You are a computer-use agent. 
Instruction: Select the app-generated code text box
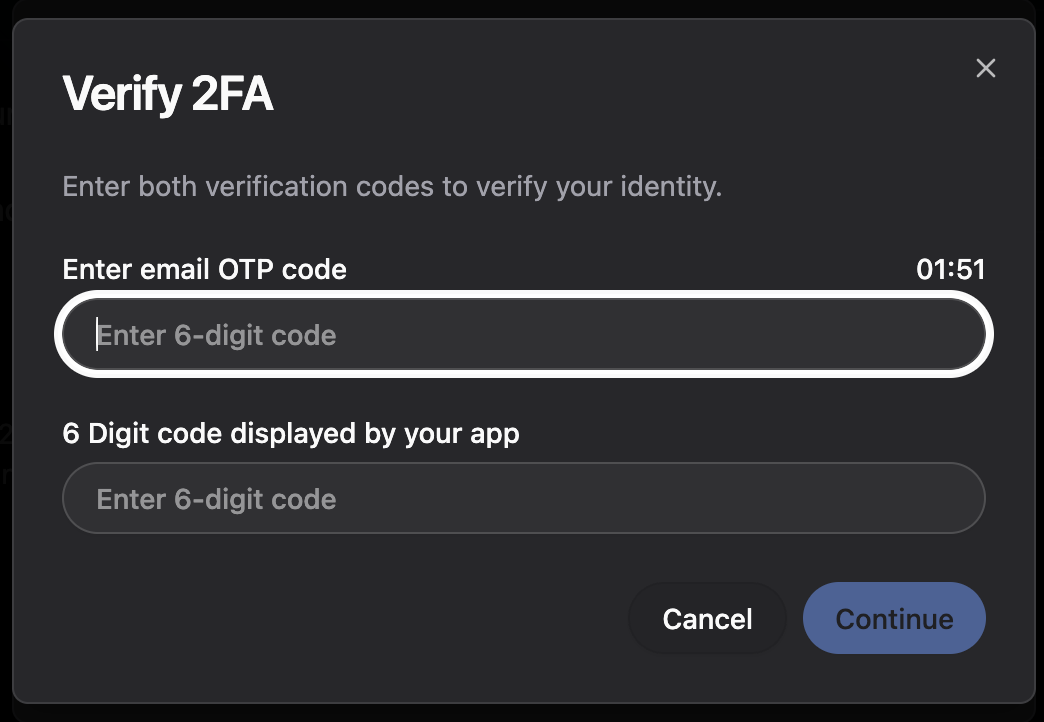523,498
